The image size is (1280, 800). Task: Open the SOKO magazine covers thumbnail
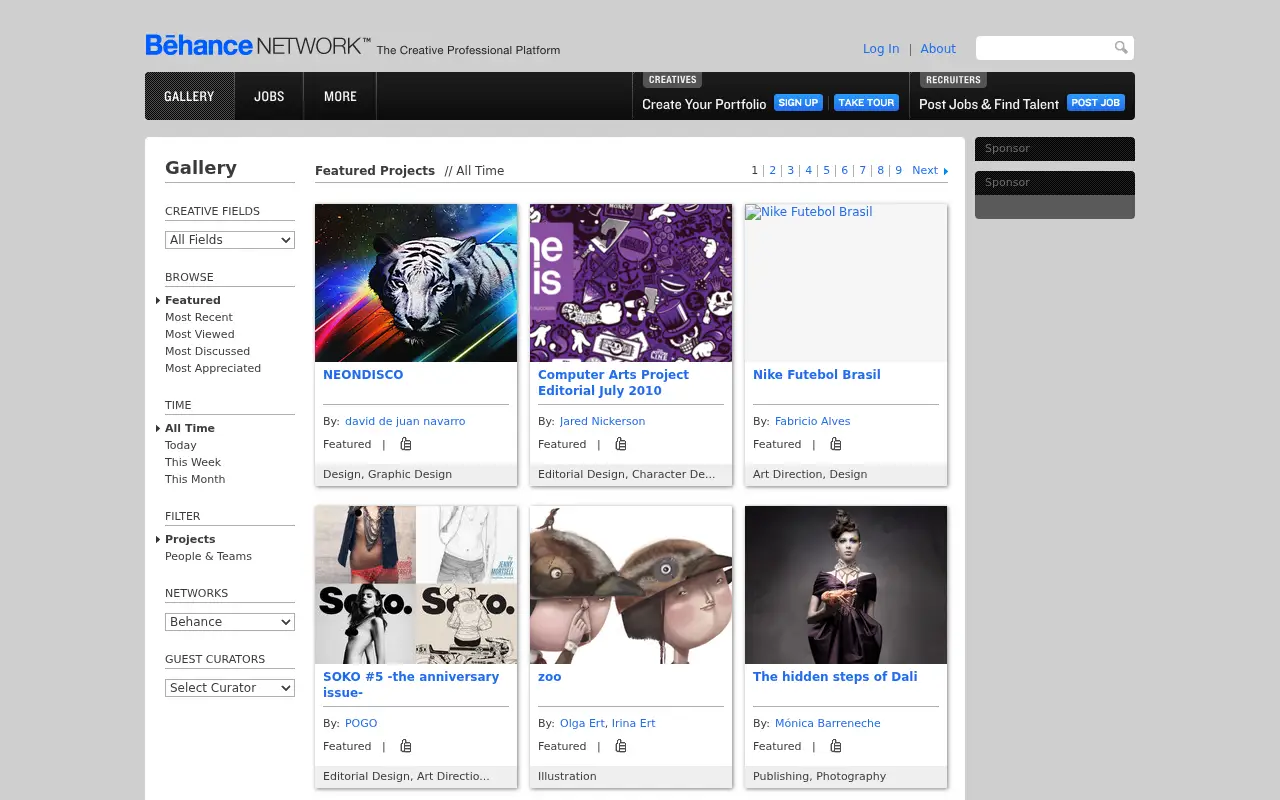click(416, 585)
